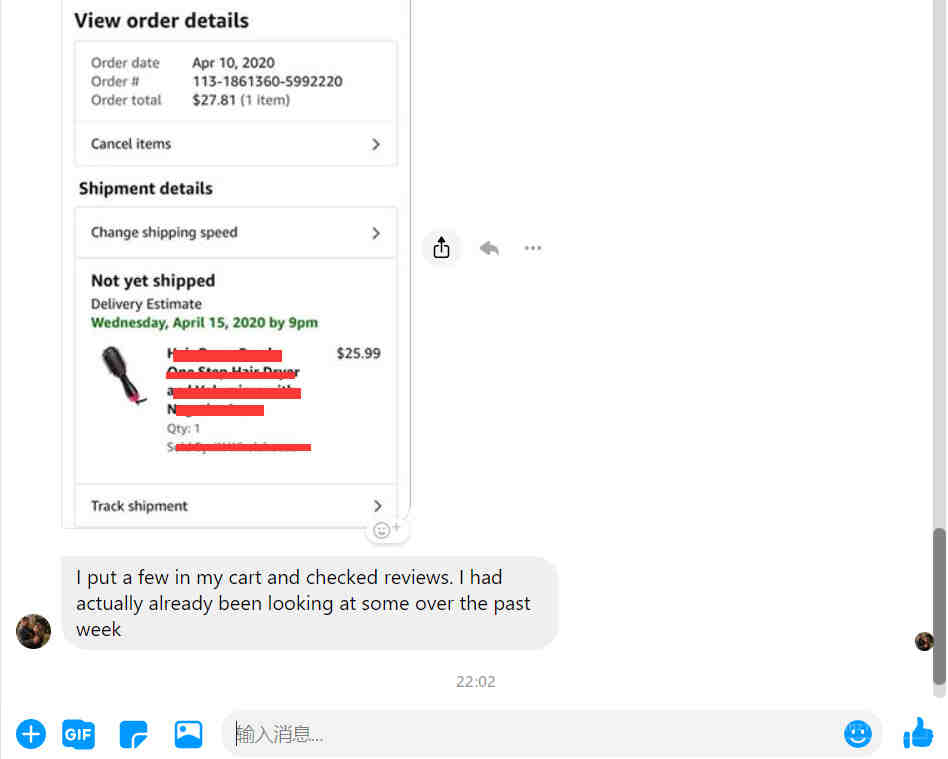The height and width of the screenshot is (759, 948).
Task: Open the blue plus more-actions button
Action: click(31, 734)
